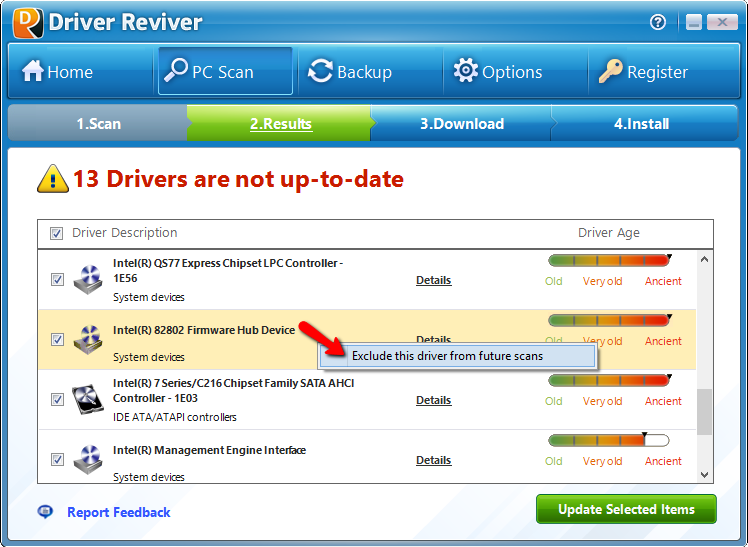Click the SATA AHCI Controller hard drive icon
The image size is (748, 547).
click(x=88, y=399)
